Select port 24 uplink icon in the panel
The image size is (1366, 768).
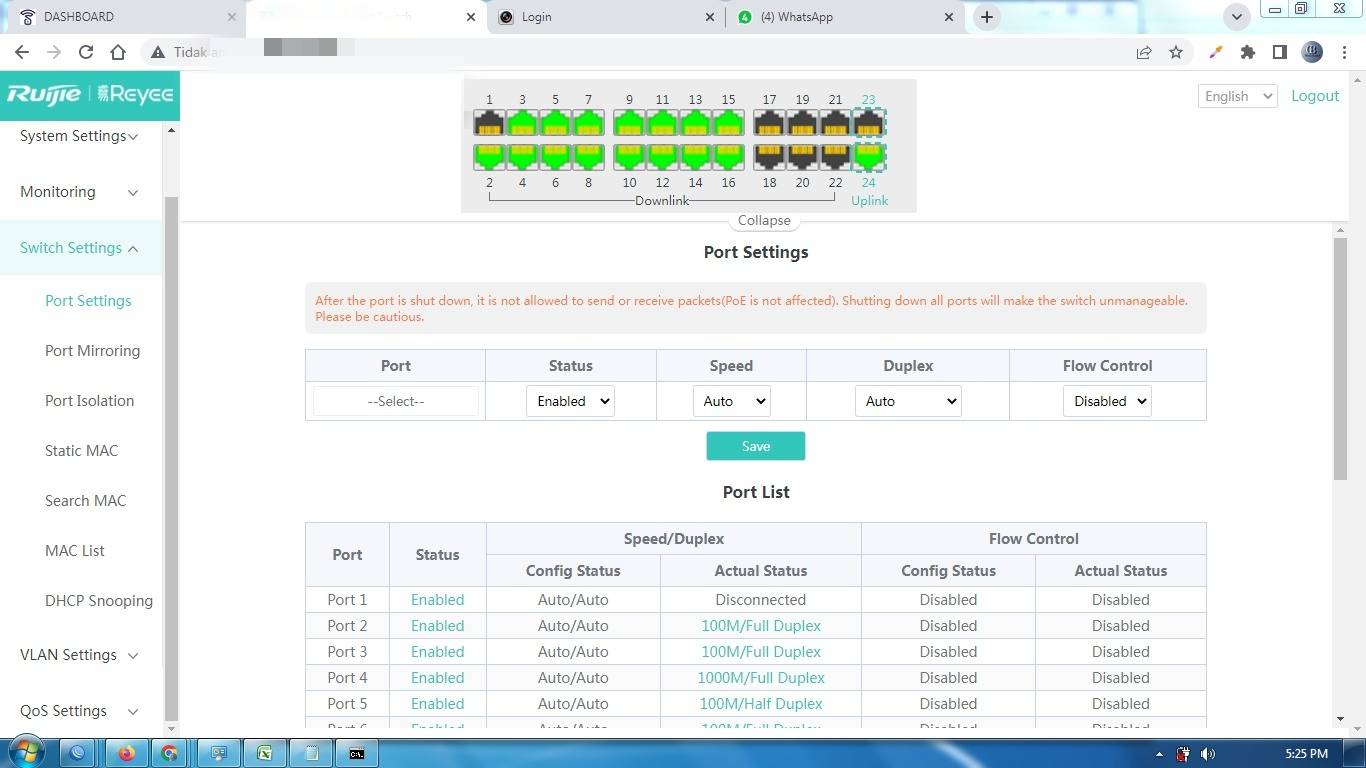tap(868, 157)
